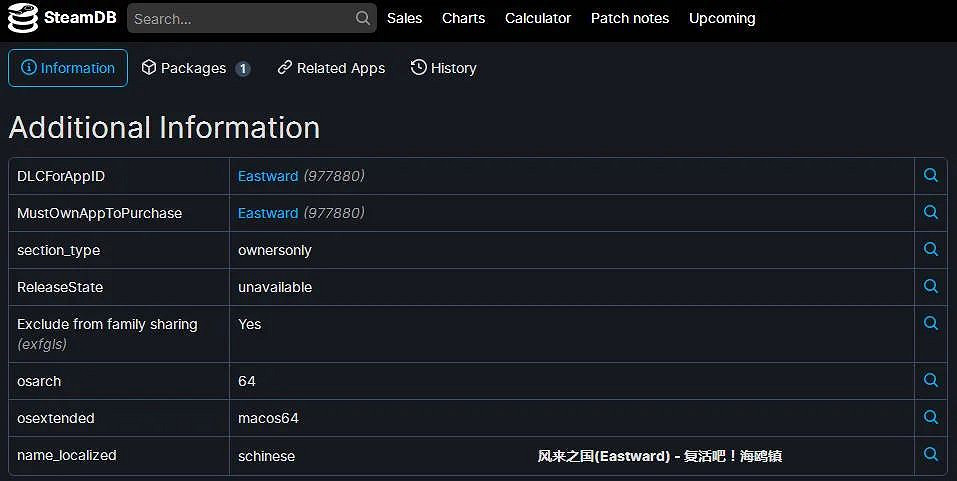
Task: Click search icon in name_localized row
Action: click(x=930, y=455)
